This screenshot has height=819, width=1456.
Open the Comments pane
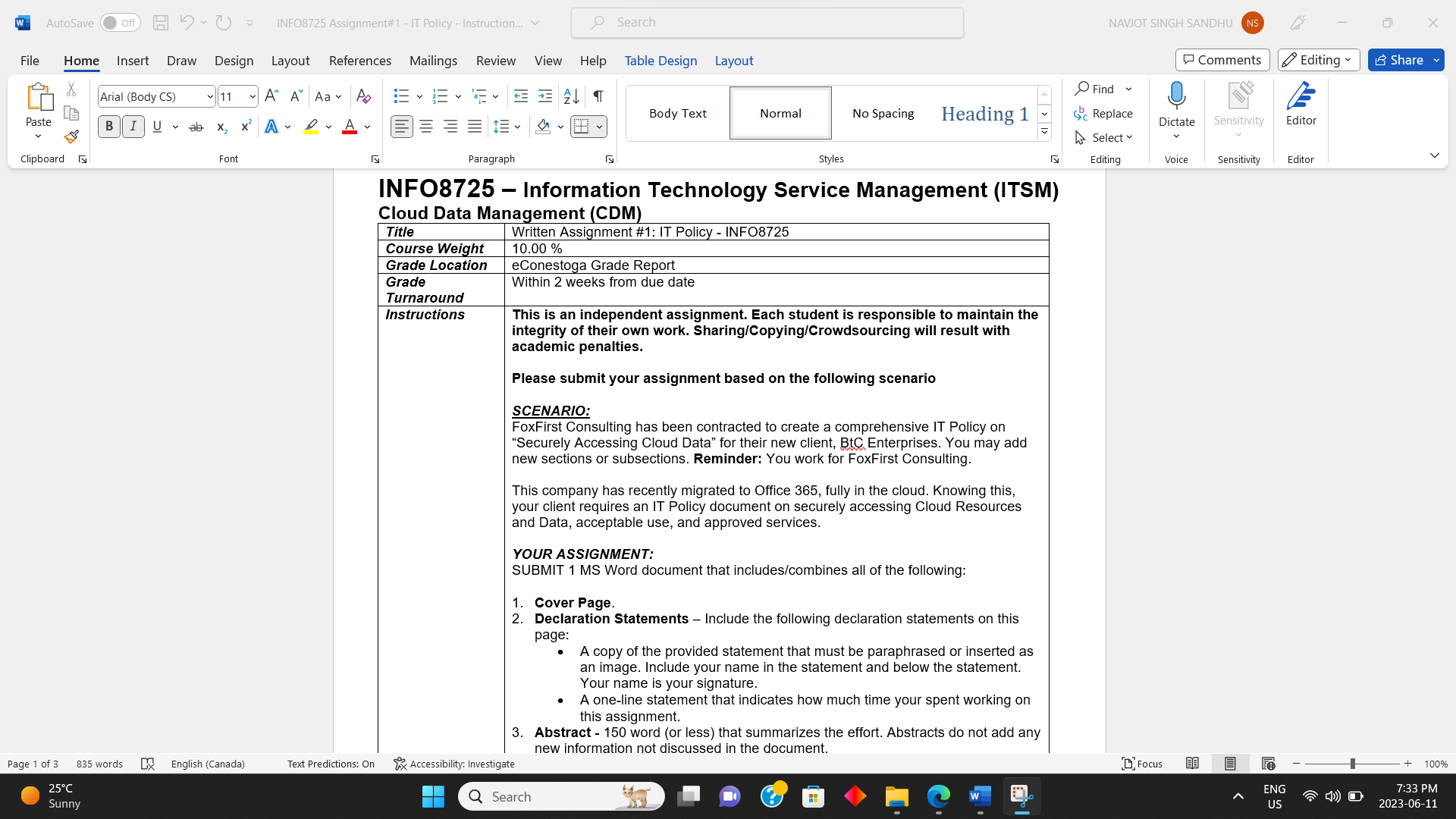pos(1221,59)
